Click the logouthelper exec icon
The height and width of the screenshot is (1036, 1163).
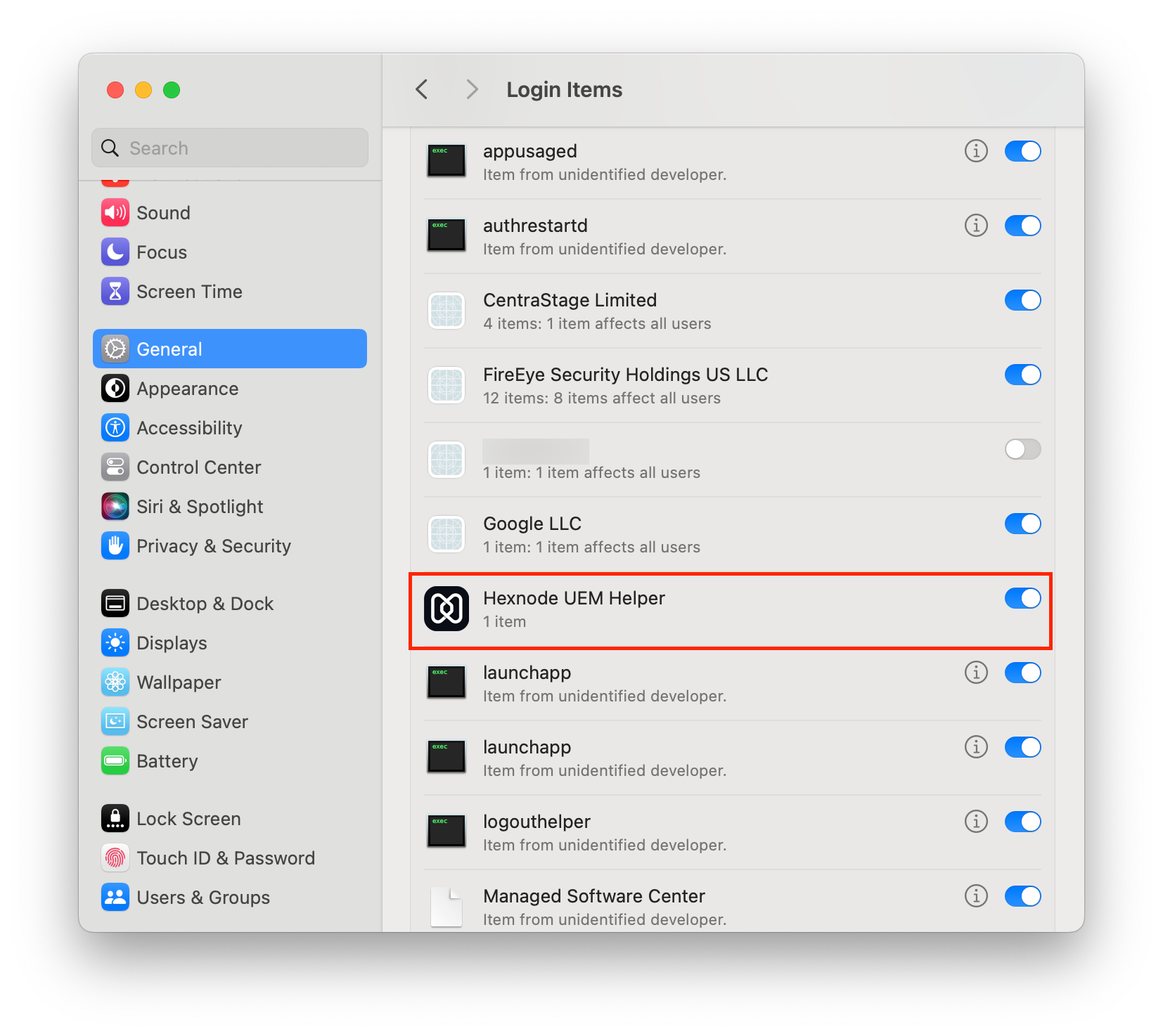click(x=446, y=831)
